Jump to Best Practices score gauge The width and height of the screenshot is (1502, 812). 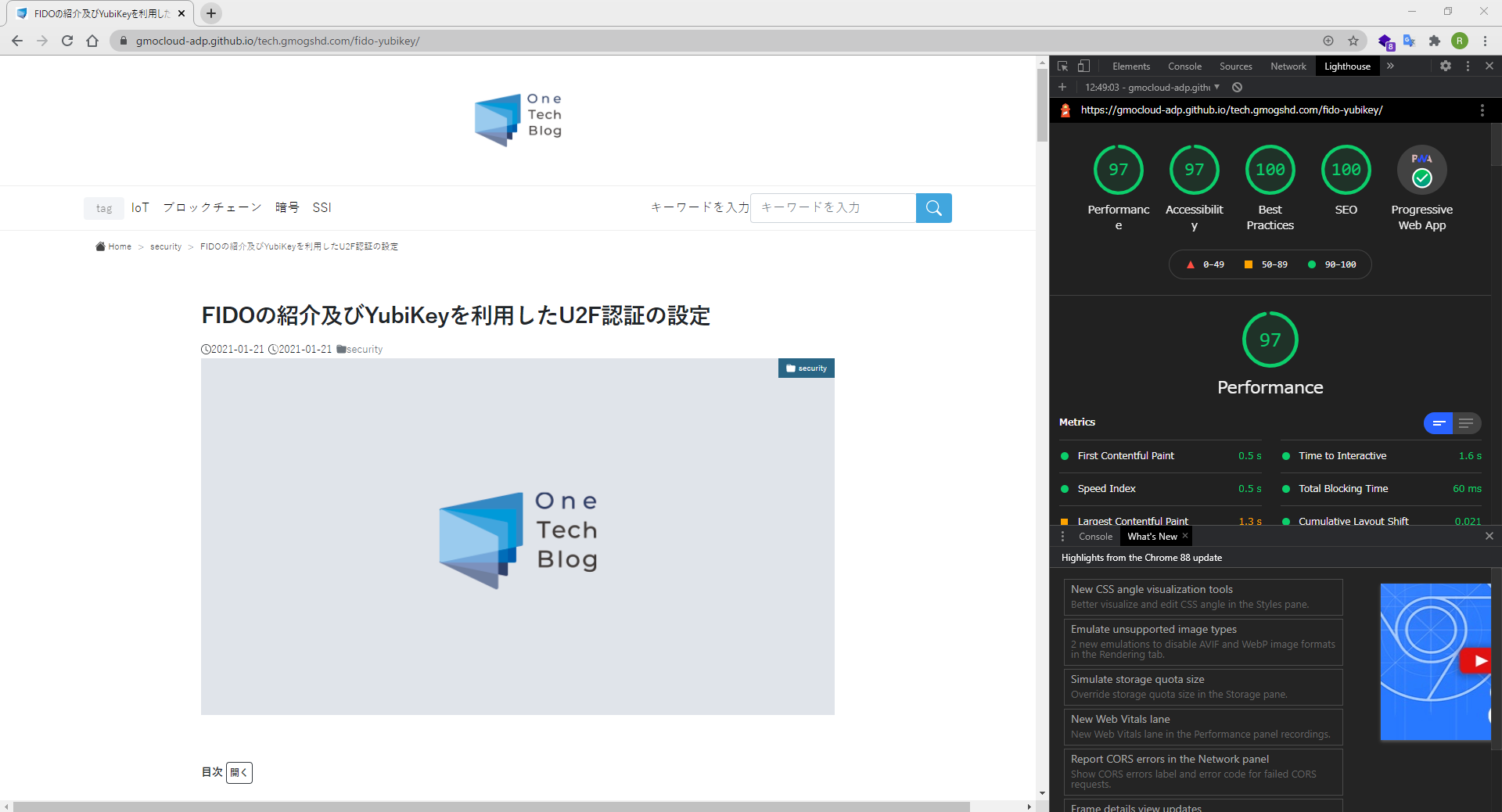(1270, 170)
